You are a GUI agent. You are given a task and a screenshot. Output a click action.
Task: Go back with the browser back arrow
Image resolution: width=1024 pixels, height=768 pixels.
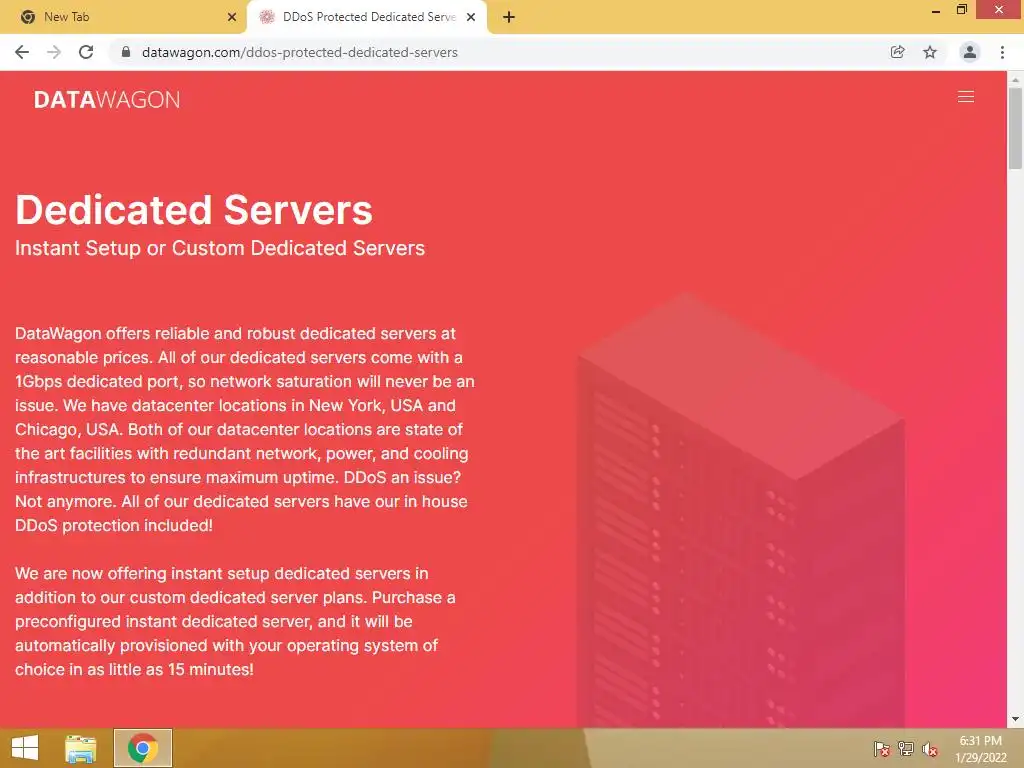click(22, 52)
